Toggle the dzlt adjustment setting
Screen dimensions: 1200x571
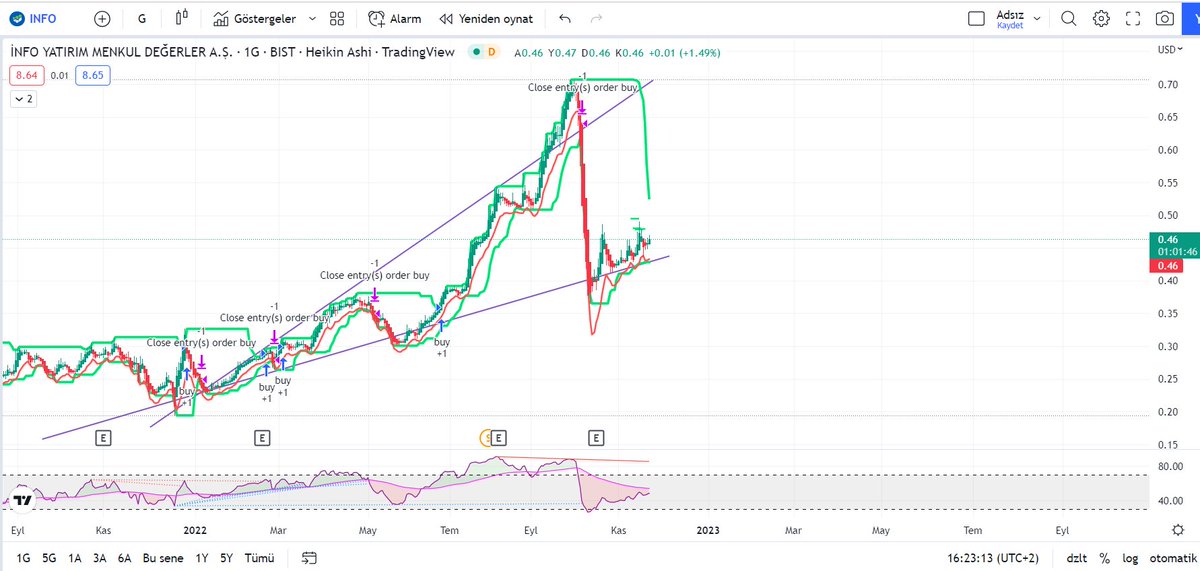pyautogui.click(x=1076, y=557)
